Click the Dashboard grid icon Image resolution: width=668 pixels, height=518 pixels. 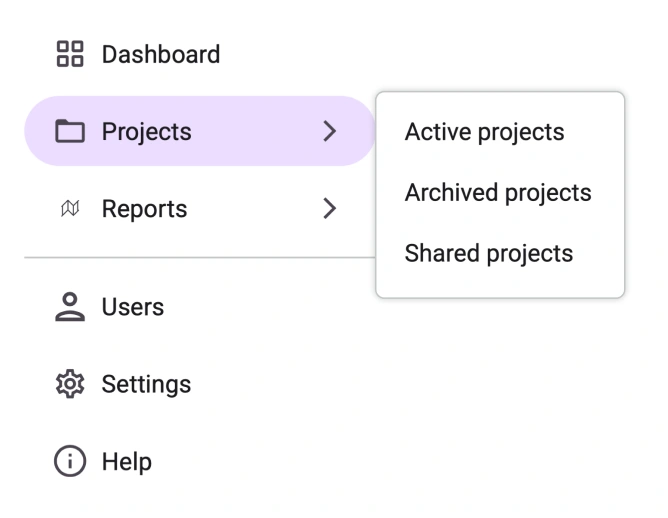(70, 54)
